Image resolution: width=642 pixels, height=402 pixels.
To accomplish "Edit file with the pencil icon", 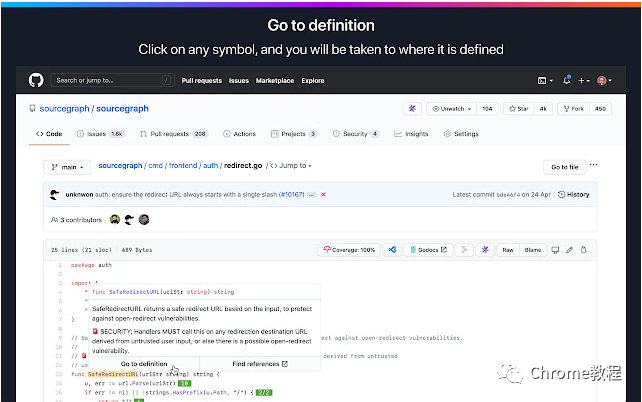I will click(x=569, y=250).
